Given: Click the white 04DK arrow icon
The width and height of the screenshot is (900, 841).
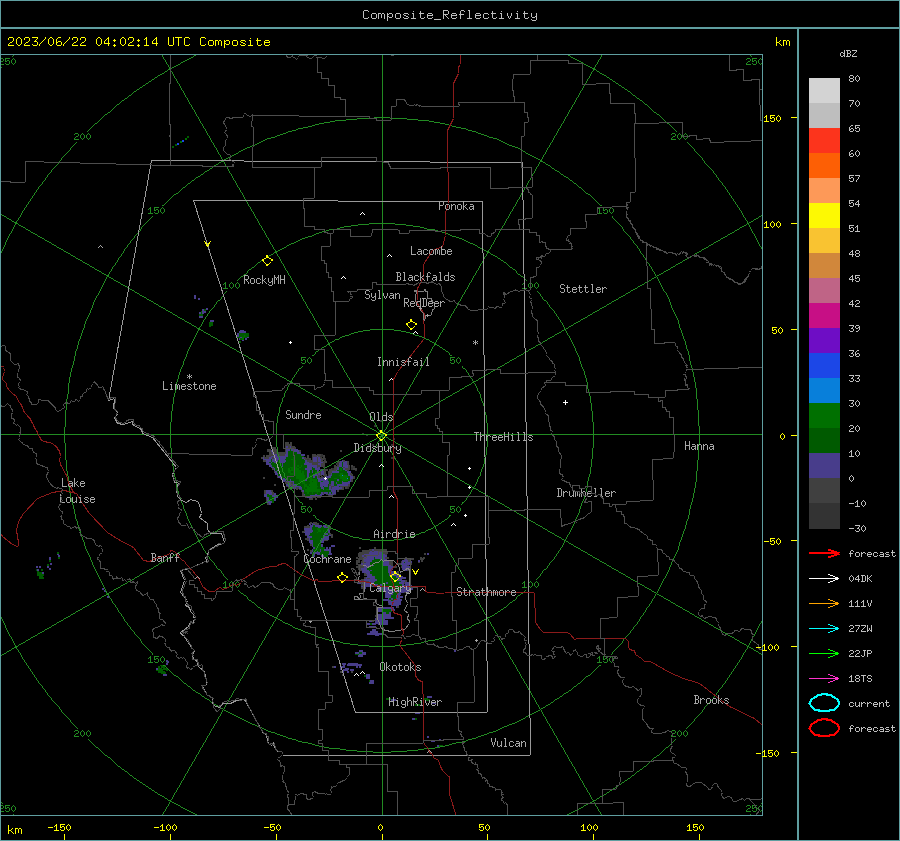Looking at the screenshot, I should (824, 578).
